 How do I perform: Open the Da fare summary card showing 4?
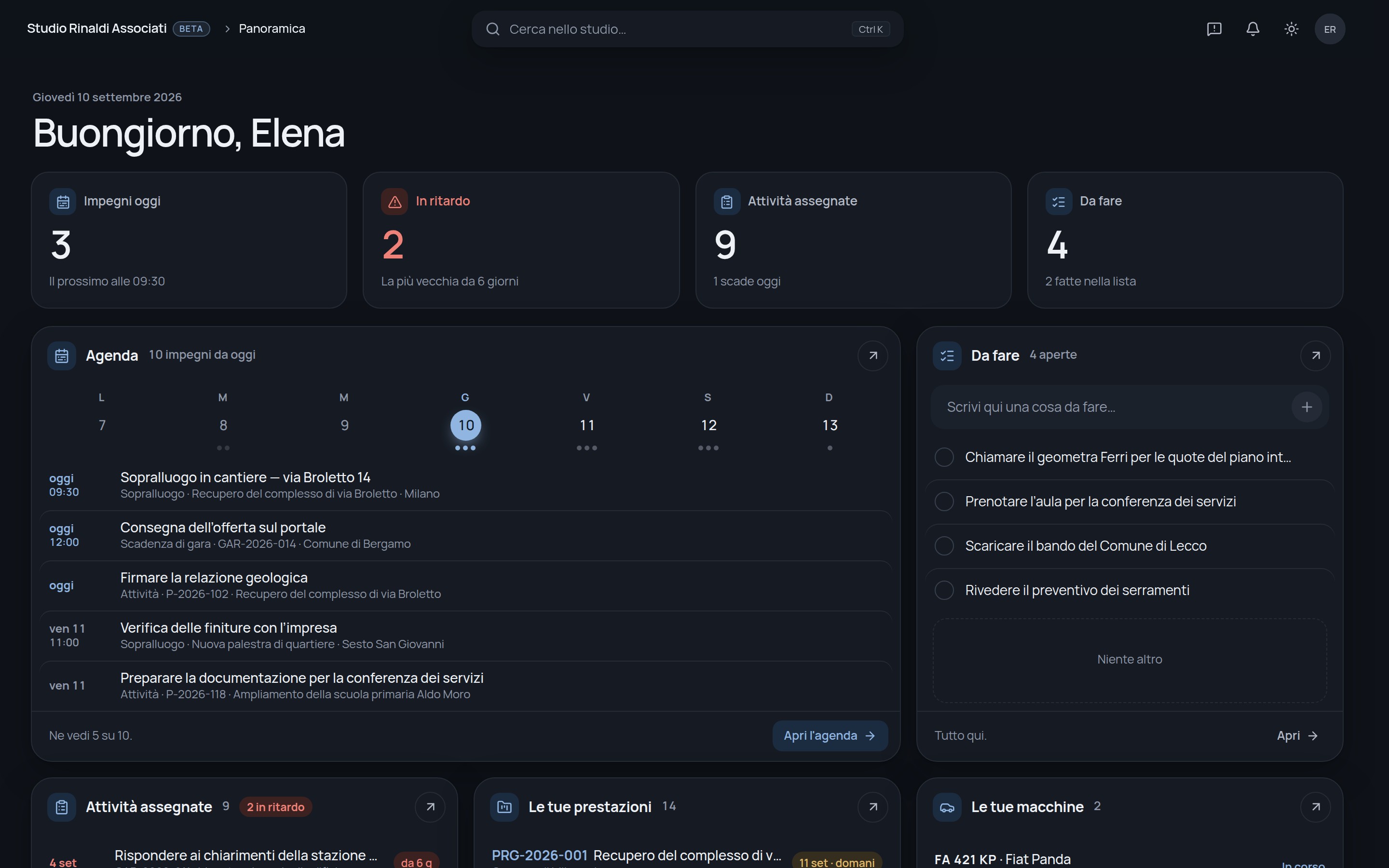click(x=1185, y=240)
